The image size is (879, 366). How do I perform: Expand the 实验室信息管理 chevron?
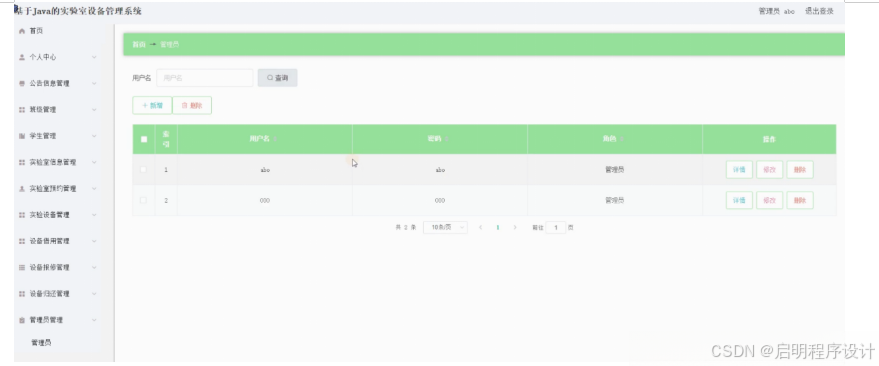click(94, 163)
